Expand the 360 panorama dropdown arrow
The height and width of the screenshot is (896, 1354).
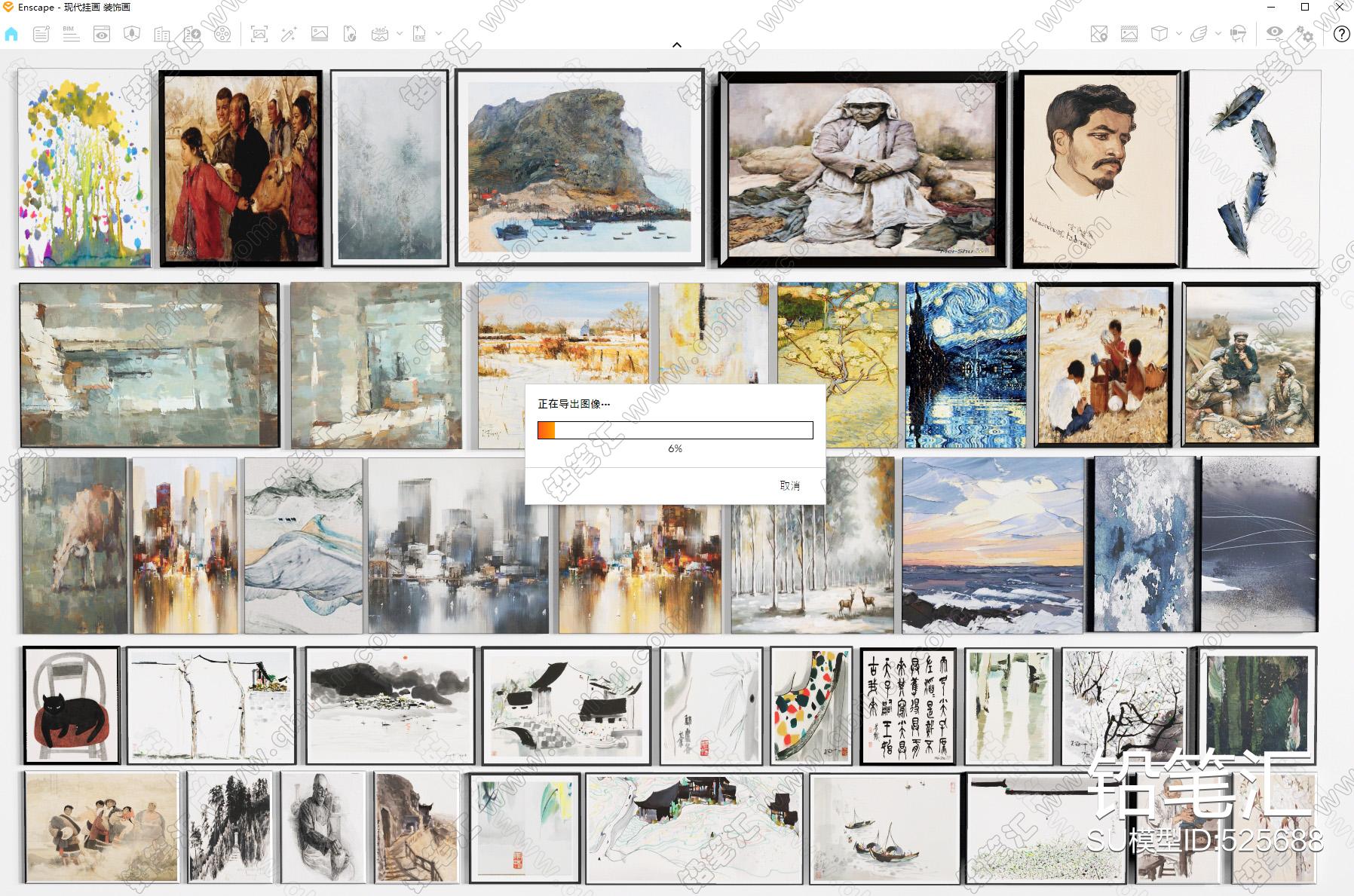pos(400,34)
